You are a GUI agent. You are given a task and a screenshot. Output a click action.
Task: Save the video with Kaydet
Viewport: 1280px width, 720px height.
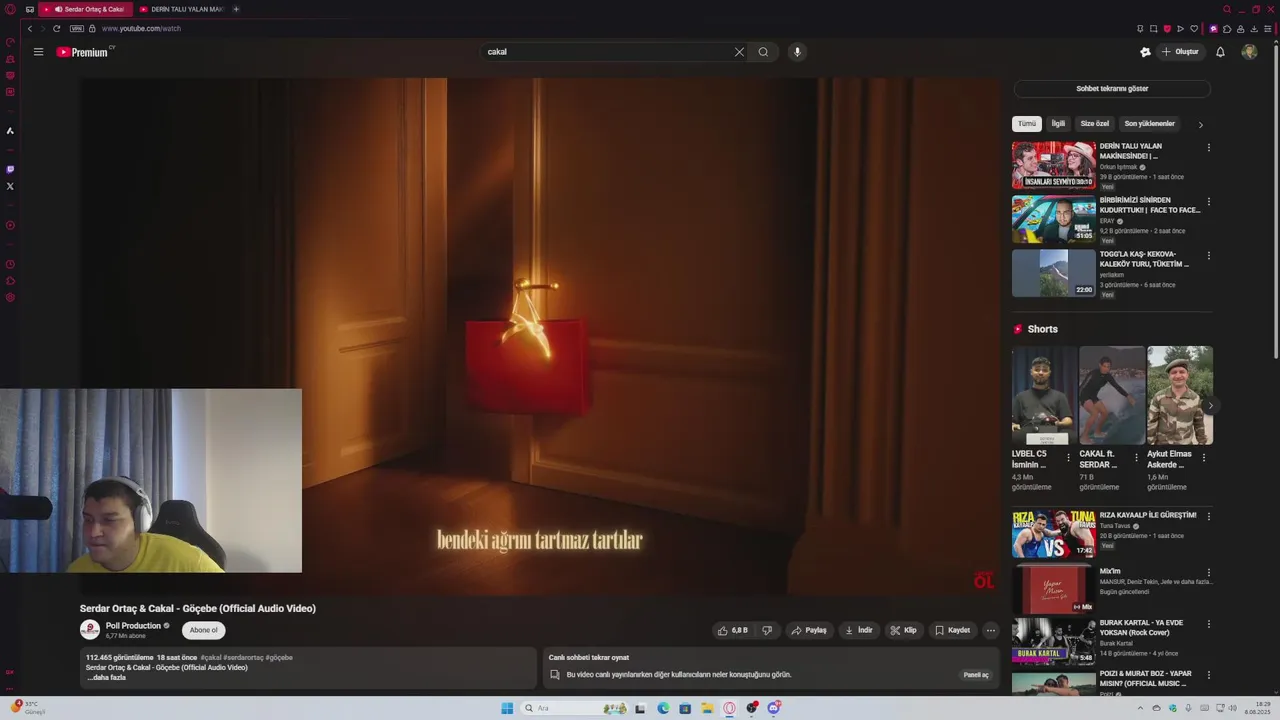pos(952,630)
